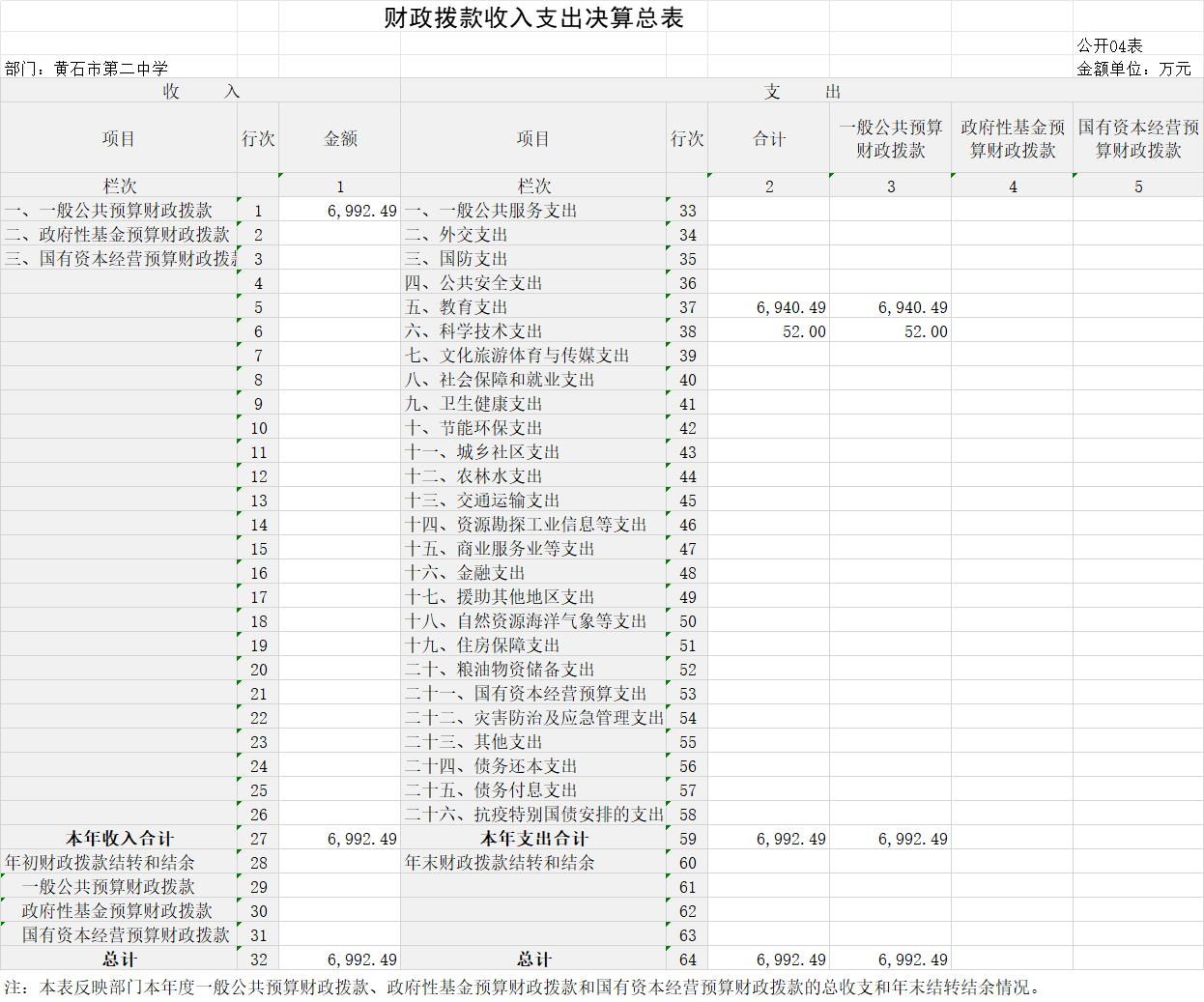
Task: Click the title "财政拨款收入支出决算总表"
Action: click(x=533, y=17)
